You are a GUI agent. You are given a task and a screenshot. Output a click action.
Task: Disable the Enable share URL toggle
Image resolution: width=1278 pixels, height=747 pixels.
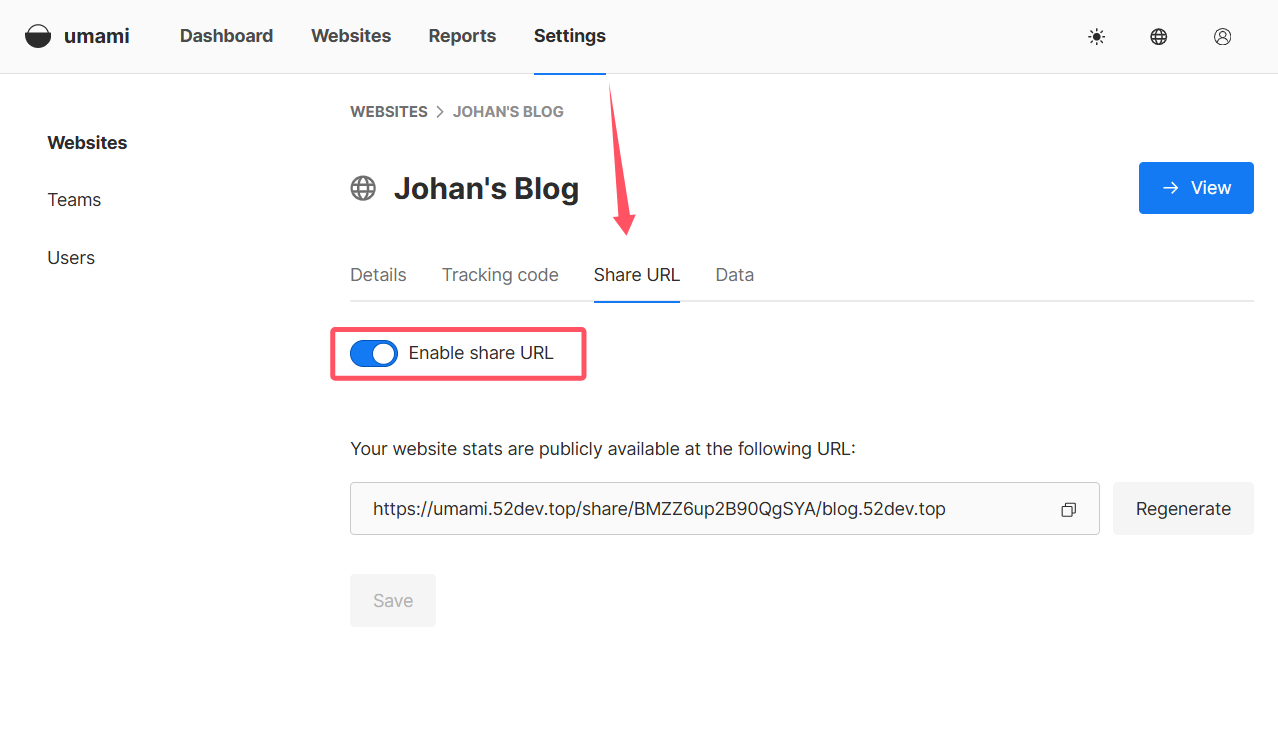tap(374, 353)
